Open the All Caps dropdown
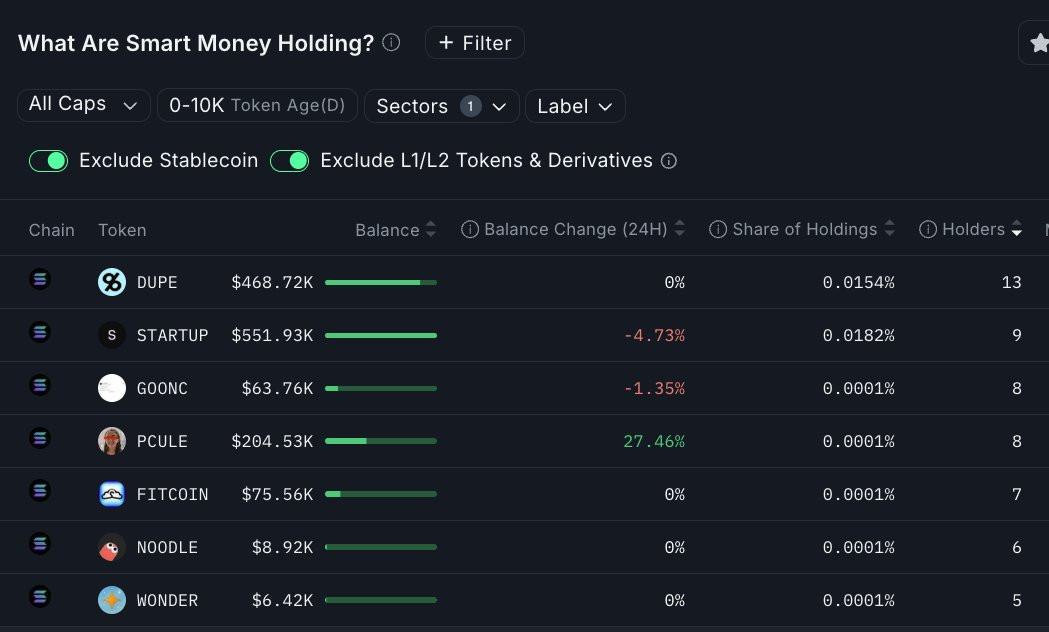 click(84, 106)
